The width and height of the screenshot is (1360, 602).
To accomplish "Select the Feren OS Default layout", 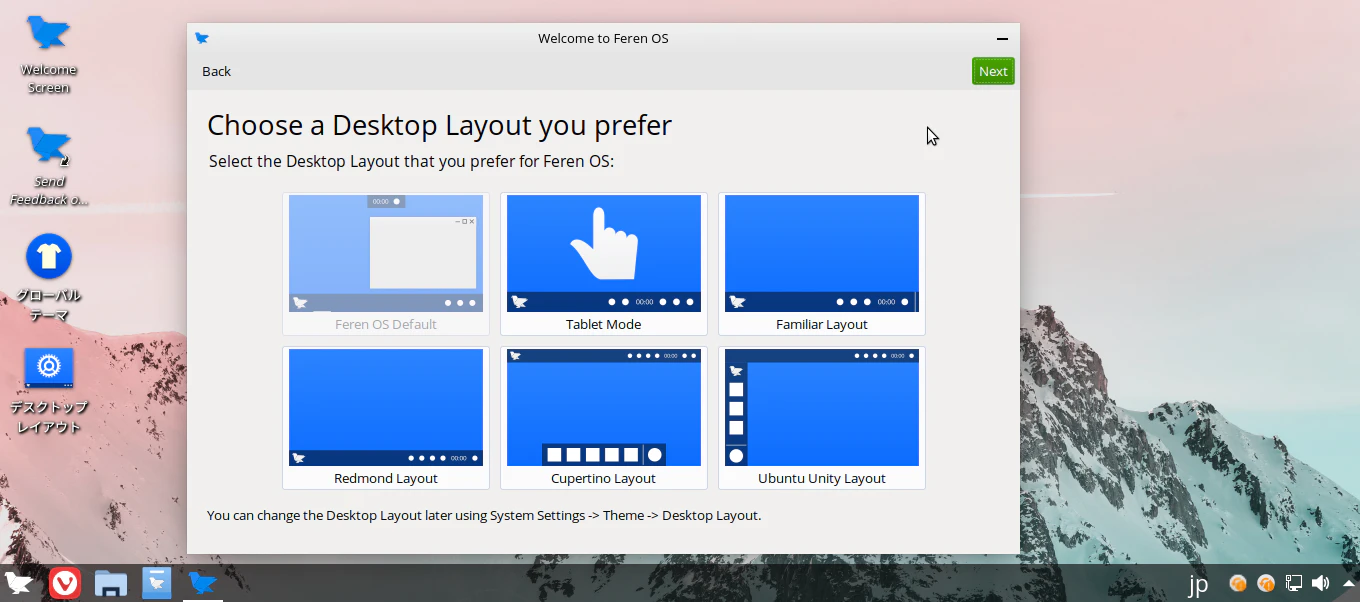I will (386, 264).
